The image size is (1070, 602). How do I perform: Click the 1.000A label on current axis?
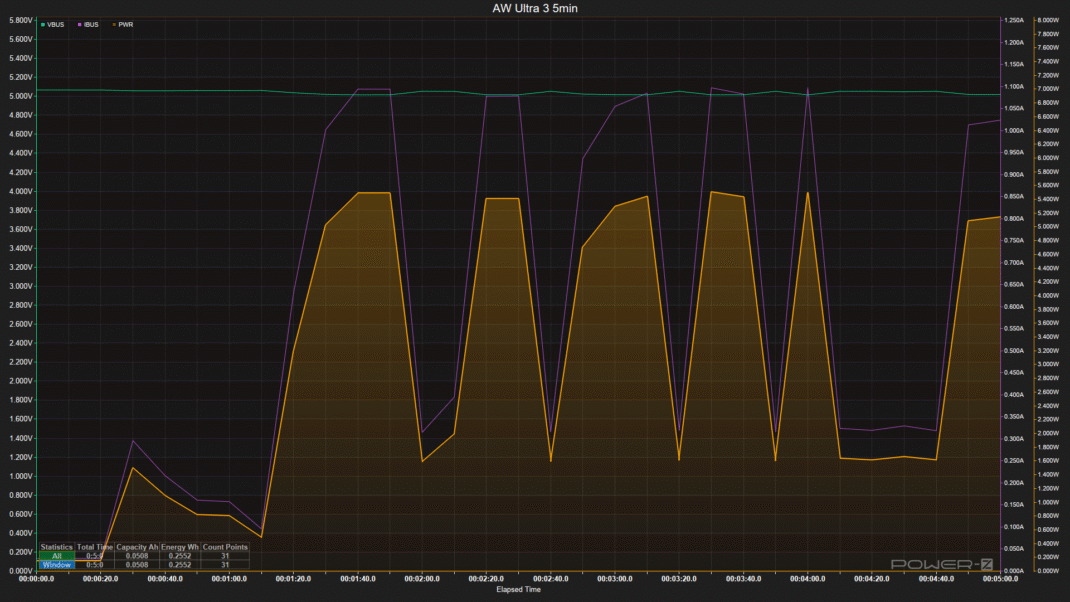tap(1015, 131)
